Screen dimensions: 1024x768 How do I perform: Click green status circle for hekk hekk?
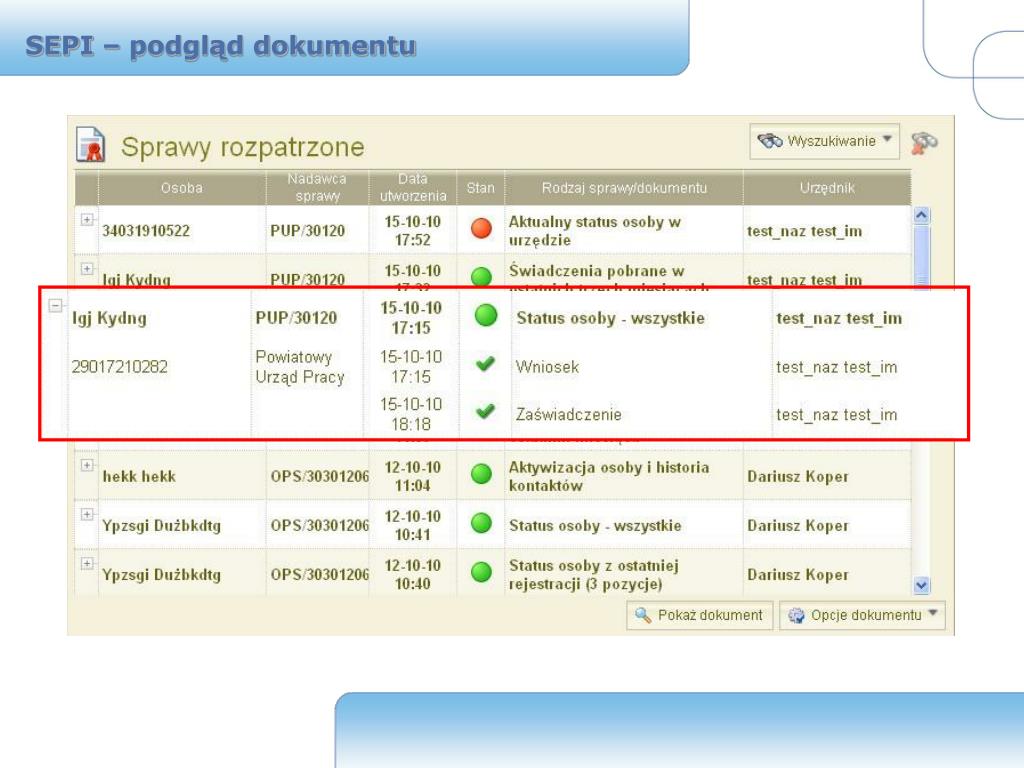pyautogui.click(x=481, y=473)
